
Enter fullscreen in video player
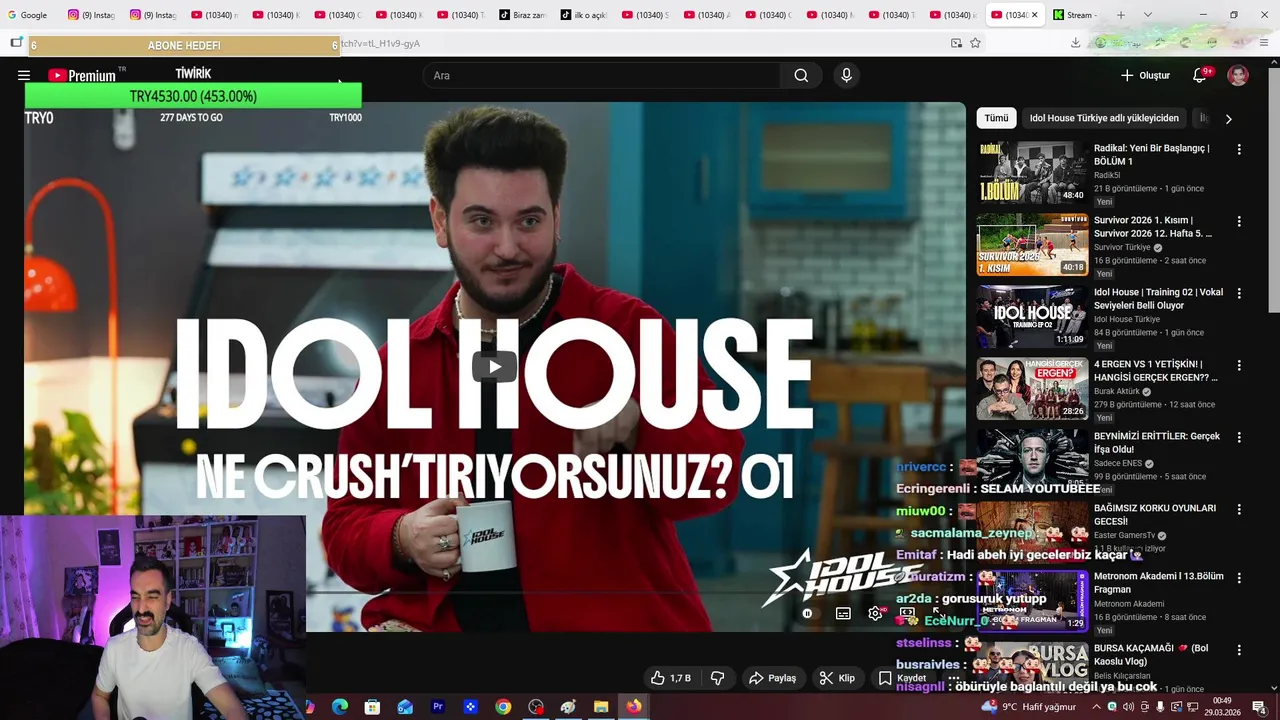[x=938, y=612]
